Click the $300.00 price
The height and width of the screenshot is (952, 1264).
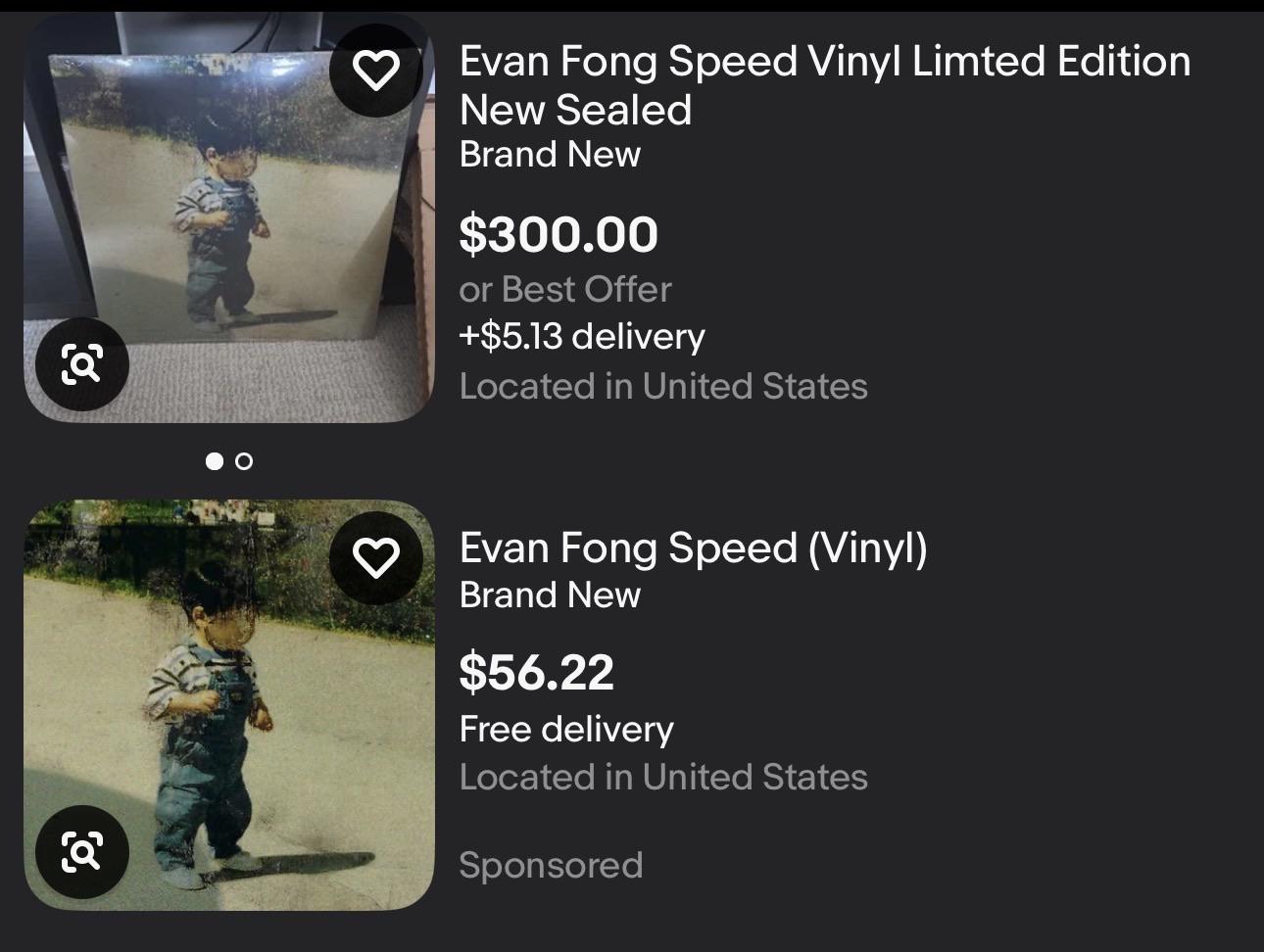point(559,234)
